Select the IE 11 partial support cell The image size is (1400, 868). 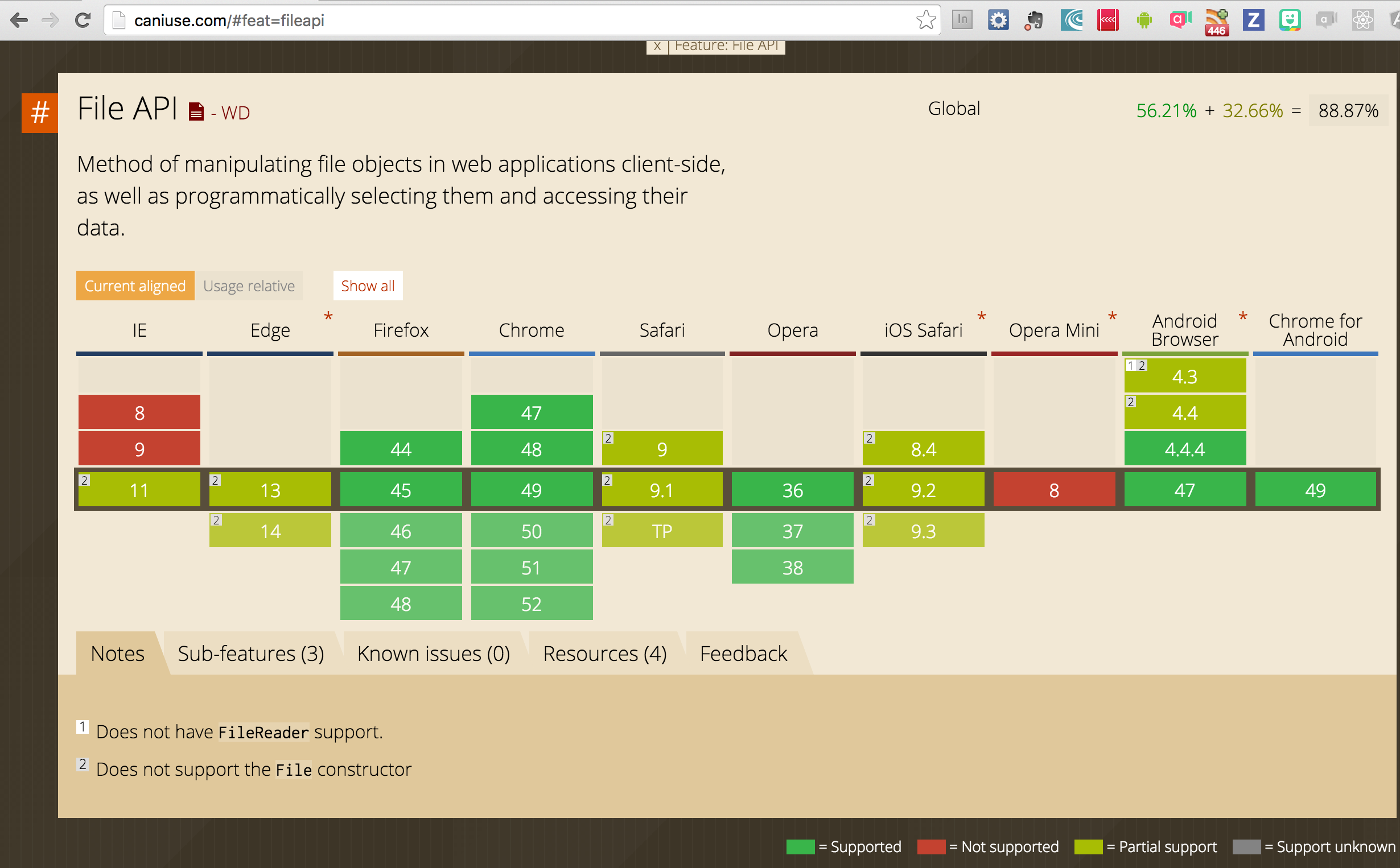coord(139,489)
